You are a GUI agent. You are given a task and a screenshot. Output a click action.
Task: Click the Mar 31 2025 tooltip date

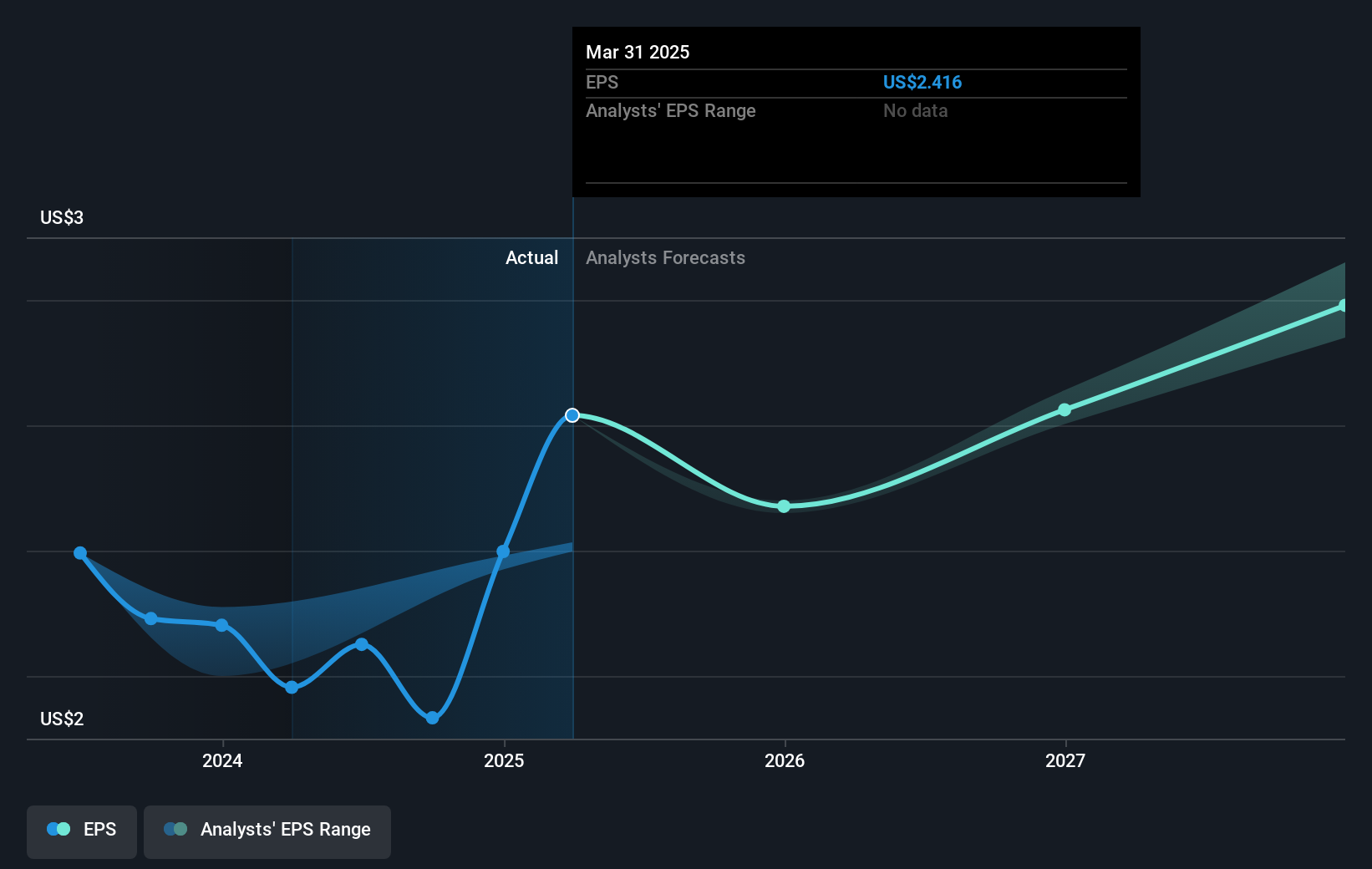click(638, 52)
